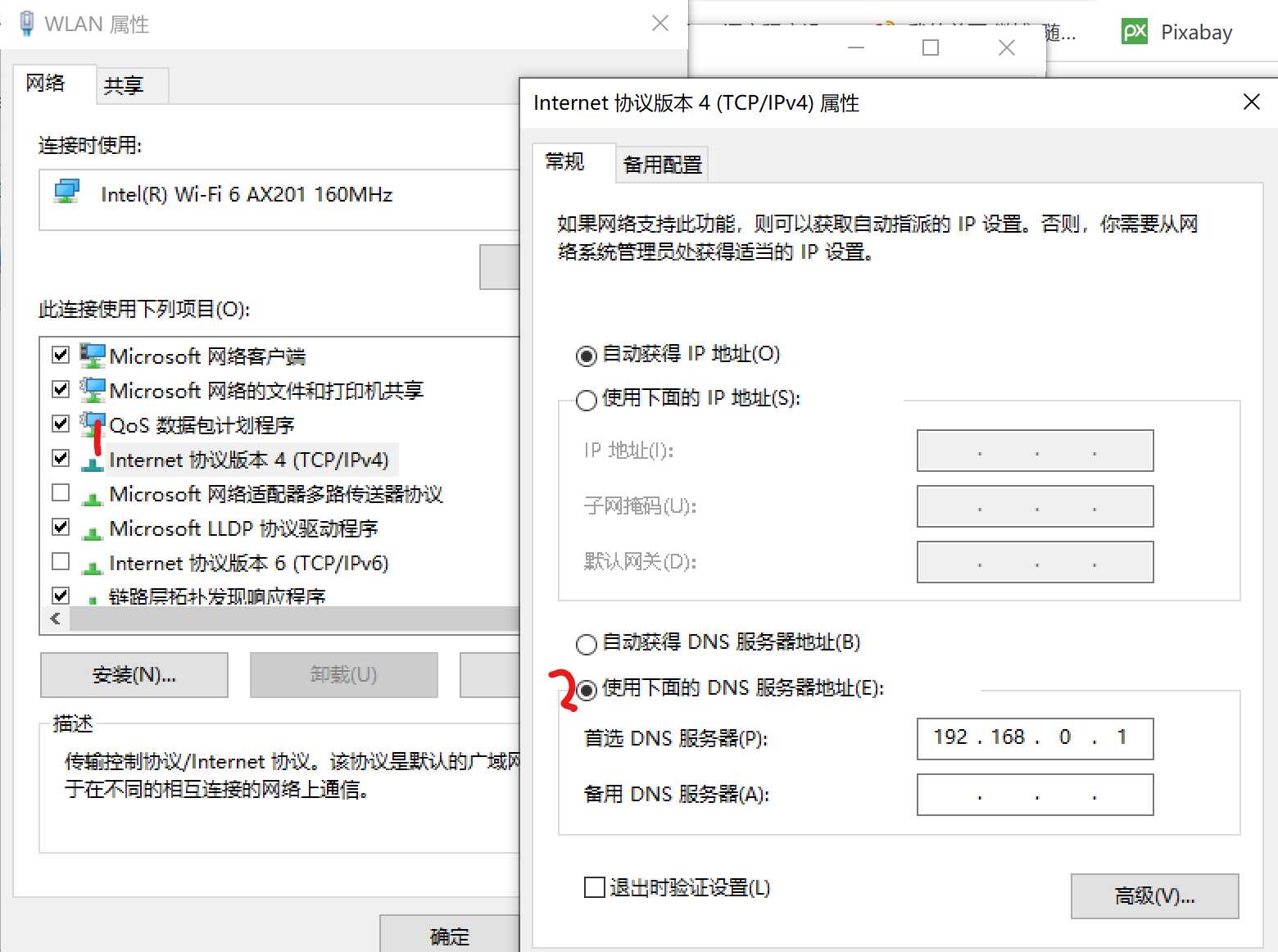The image size is (1278, 952).
Task: Click the WLAN properties window title icon
Action: (x=27, y=24)
